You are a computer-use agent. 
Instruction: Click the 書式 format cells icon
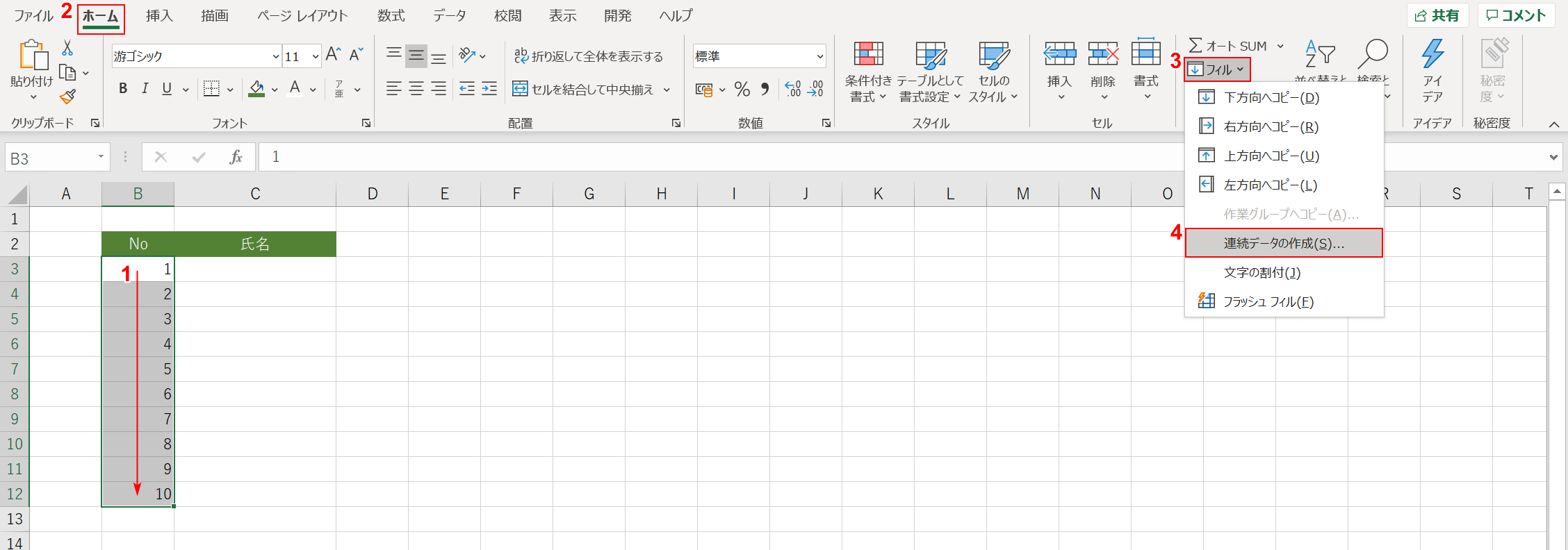(x=1146, y=54)
